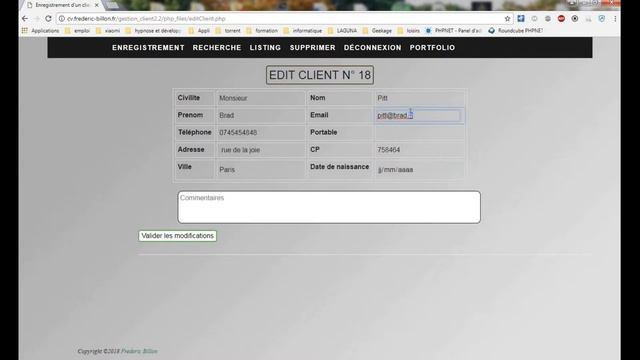
Task: Open the Geekage bookmark folder
Action: pyautogui.click(x=377, y=31)
